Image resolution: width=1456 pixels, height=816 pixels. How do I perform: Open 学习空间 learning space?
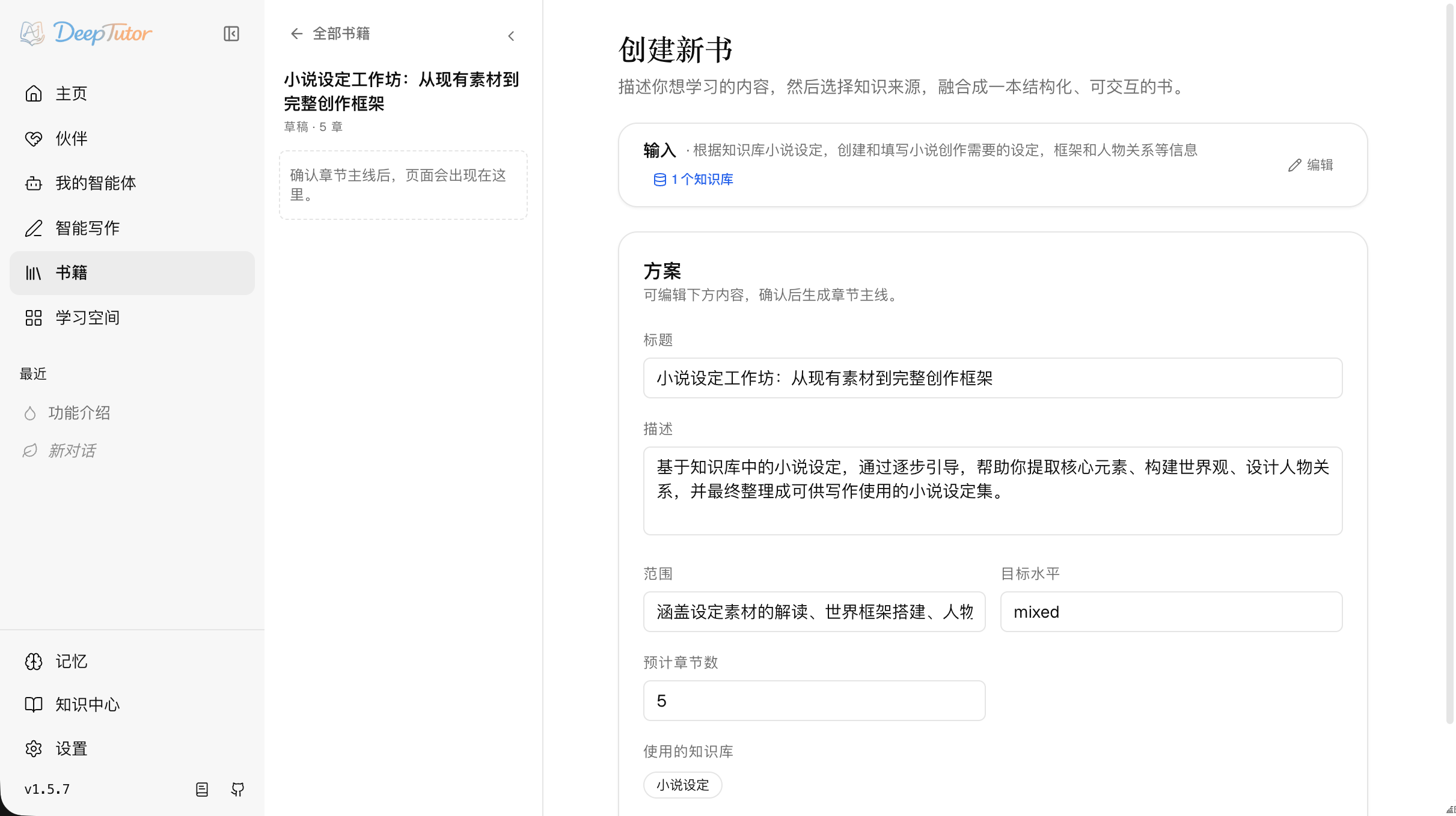tap(132, 317)
